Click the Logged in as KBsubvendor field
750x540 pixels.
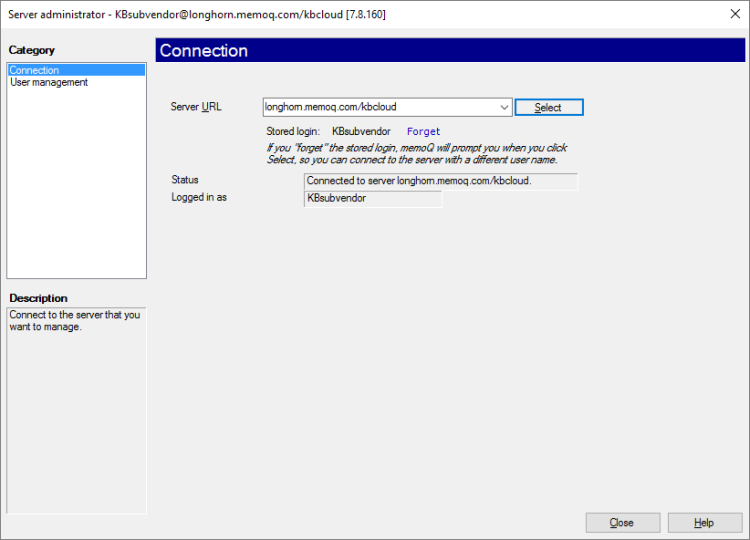(372, 199)
